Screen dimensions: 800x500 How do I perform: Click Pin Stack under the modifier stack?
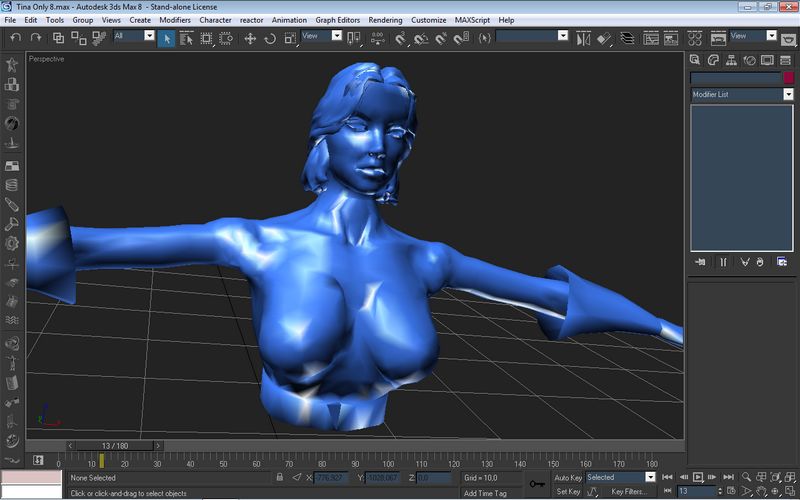pyautogui.click(x=700, y=262)
